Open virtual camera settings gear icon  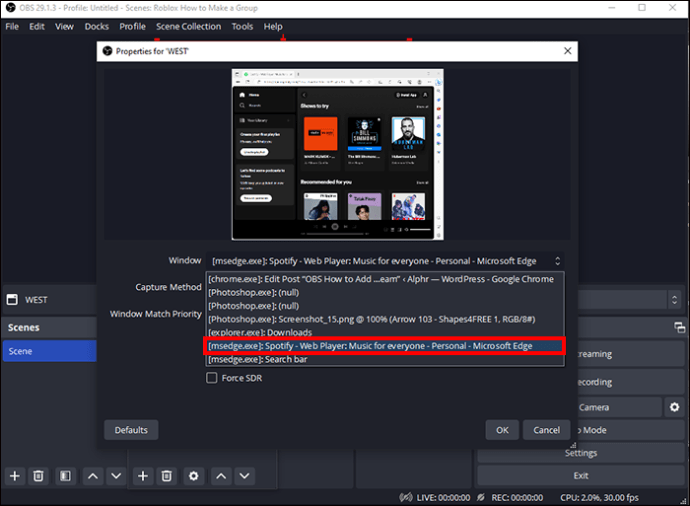675,407
